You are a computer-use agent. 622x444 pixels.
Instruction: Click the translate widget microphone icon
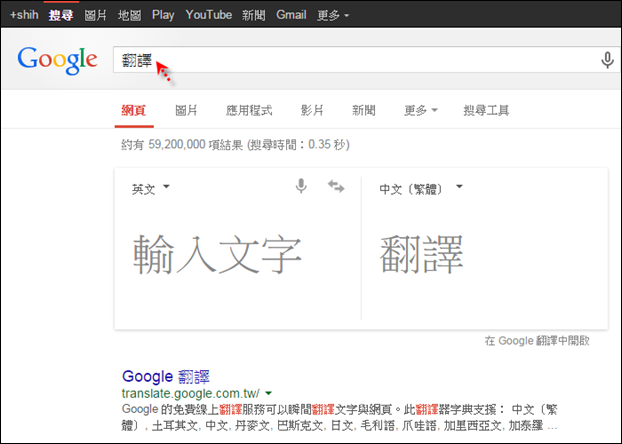pos(301,186)
